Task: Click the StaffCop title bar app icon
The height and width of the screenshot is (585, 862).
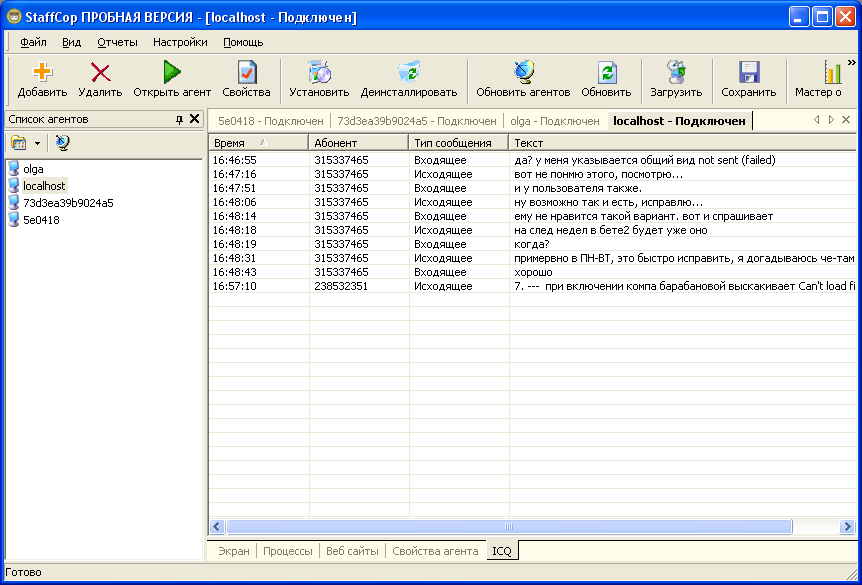Action: click(14, 17)
